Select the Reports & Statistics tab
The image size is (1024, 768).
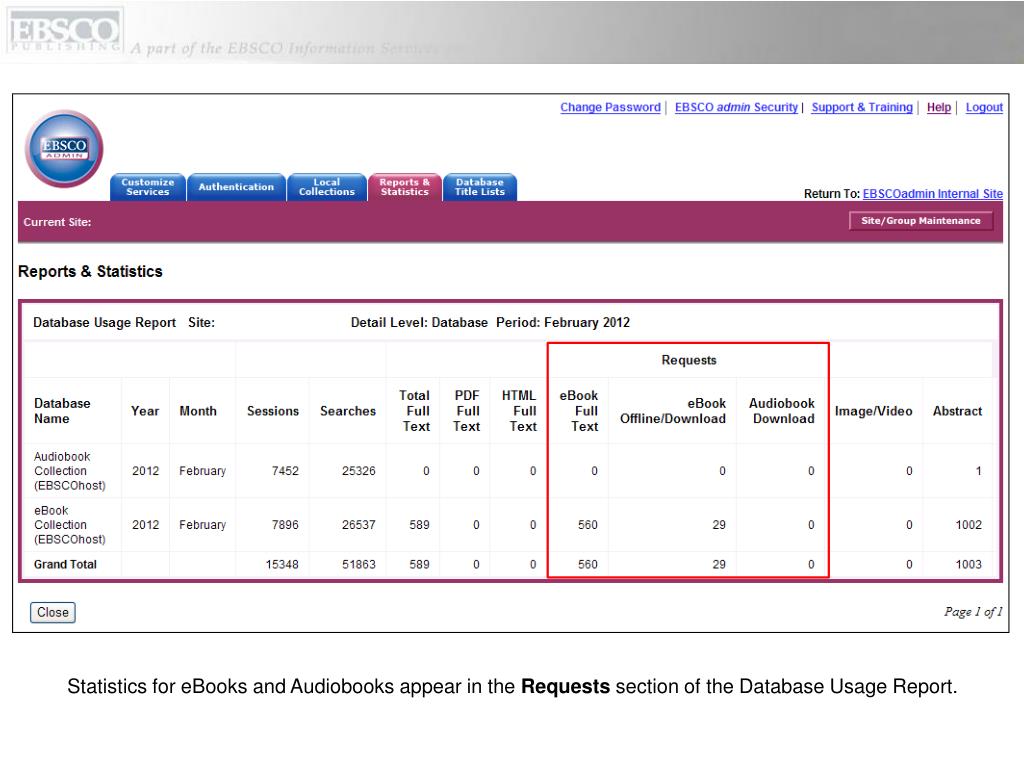[405, 187]
